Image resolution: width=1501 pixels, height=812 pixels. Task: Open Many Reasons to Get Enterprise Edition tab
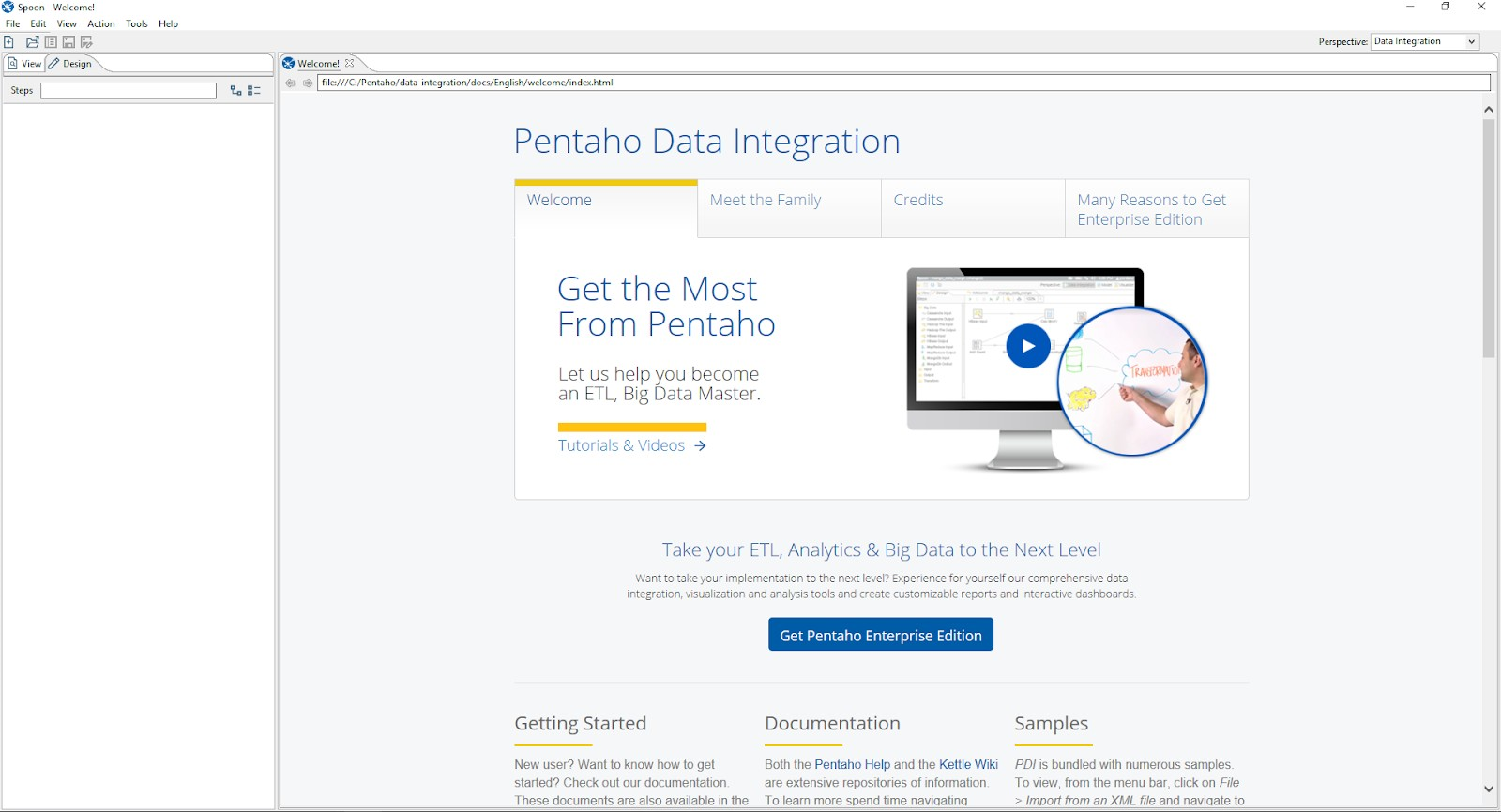coord(1157,208)
